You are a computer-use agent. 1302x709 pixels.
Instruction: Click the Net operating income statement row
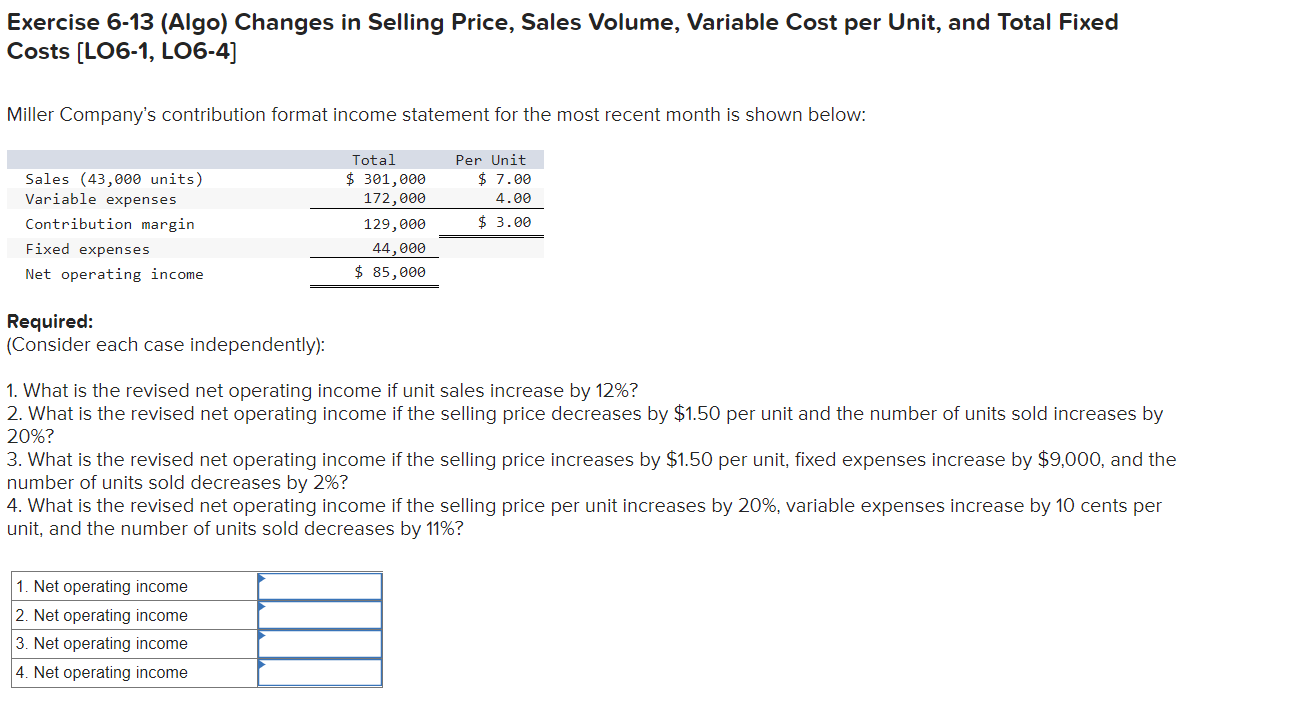tap(115, 273)
